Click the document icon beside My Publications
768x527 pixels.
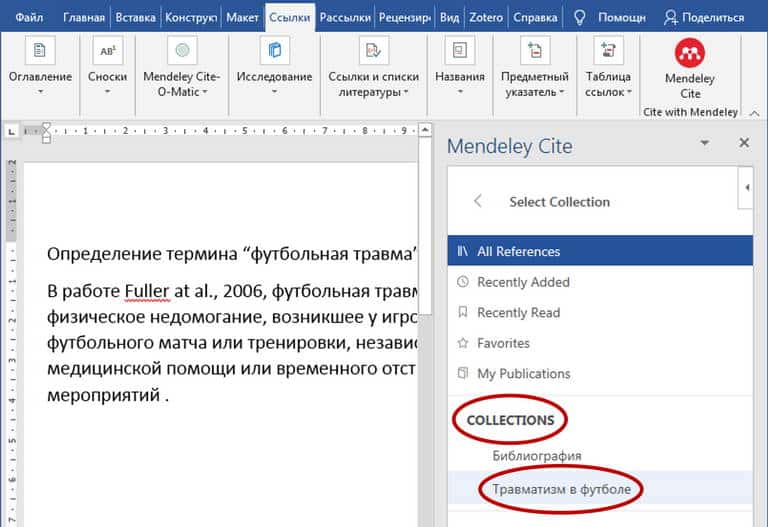point(463,373)
